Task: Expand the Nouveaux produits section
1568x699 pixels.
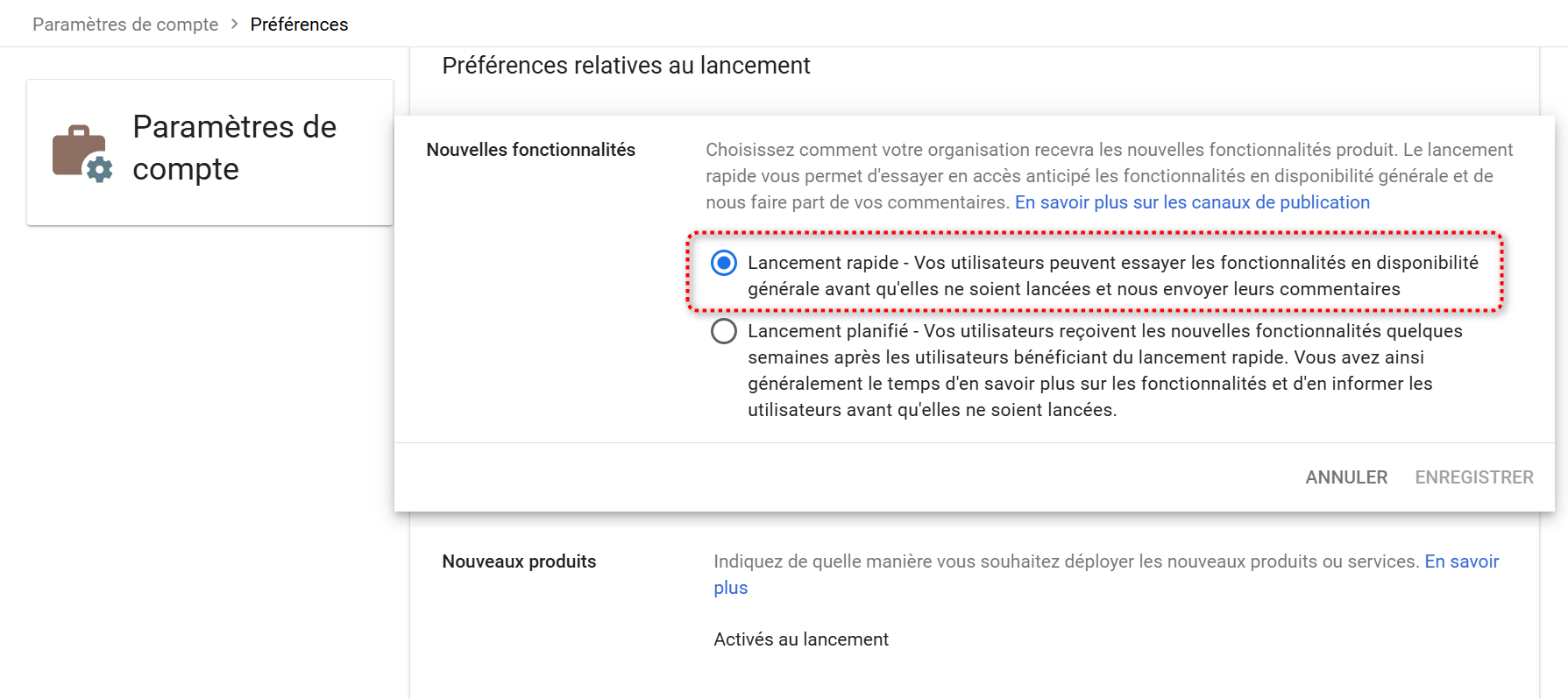Action: (x=519, y=561)
